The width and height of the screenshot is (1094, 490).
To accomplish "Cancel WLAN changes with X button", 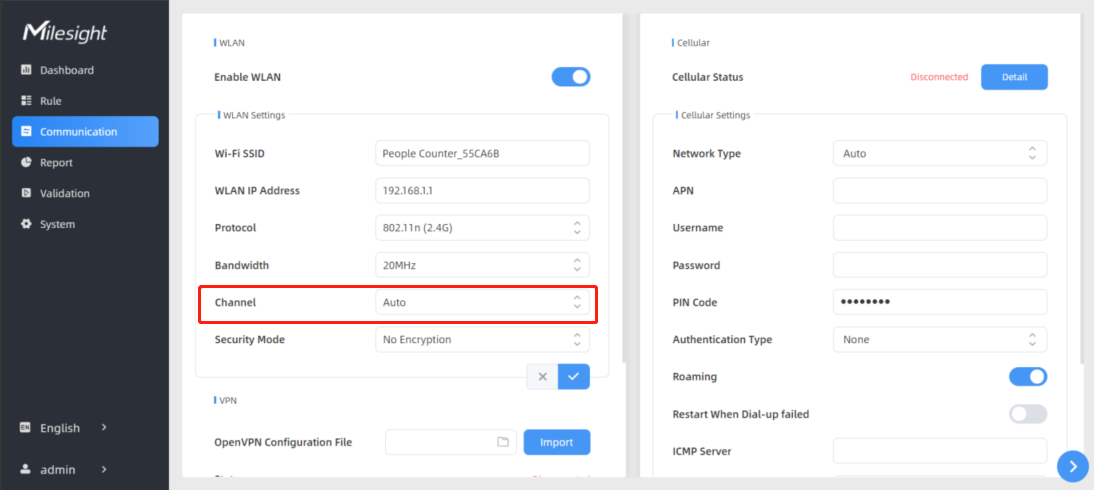I will pos(542,376).
